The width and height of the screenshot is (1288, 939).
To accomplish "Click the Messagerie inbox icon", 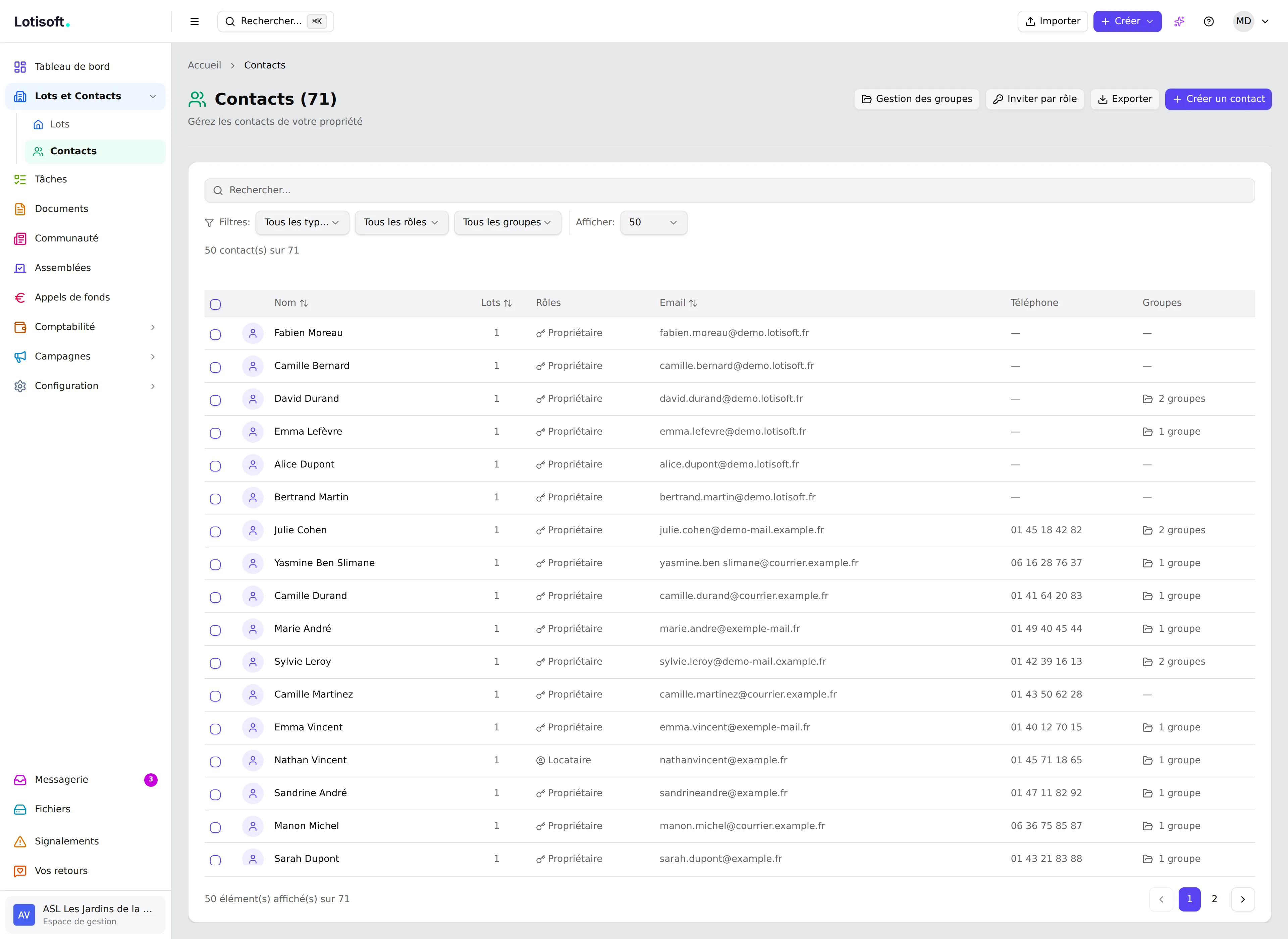I will pos(20,779).
